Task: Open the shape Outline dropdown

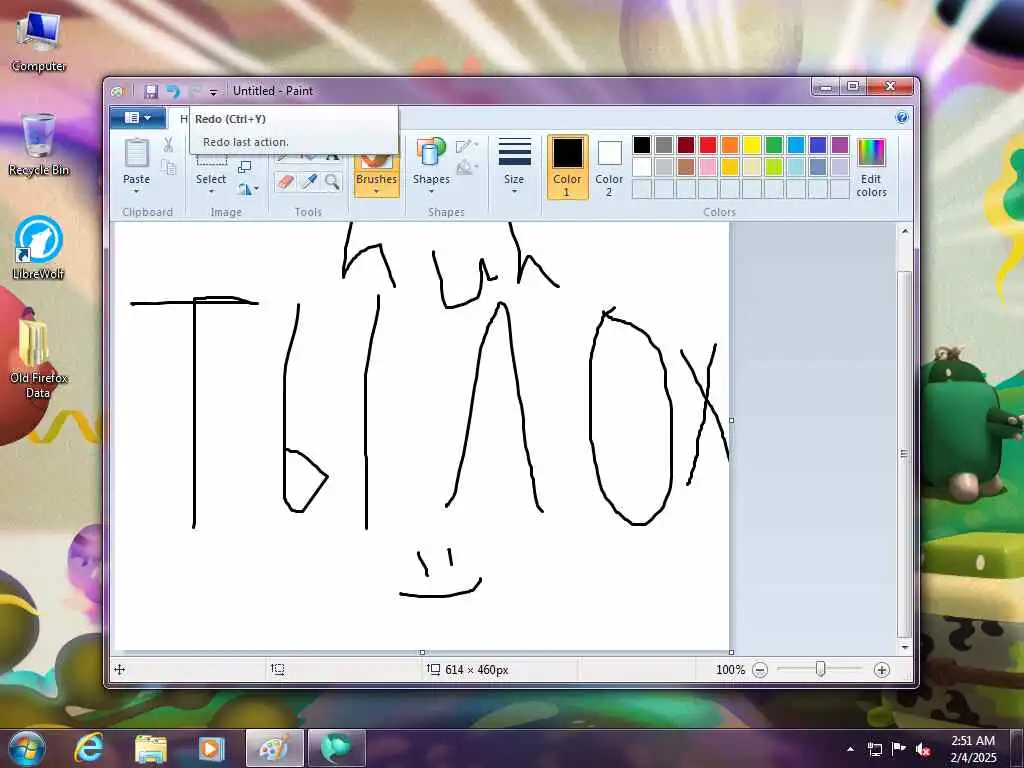Action: point(468,146)
